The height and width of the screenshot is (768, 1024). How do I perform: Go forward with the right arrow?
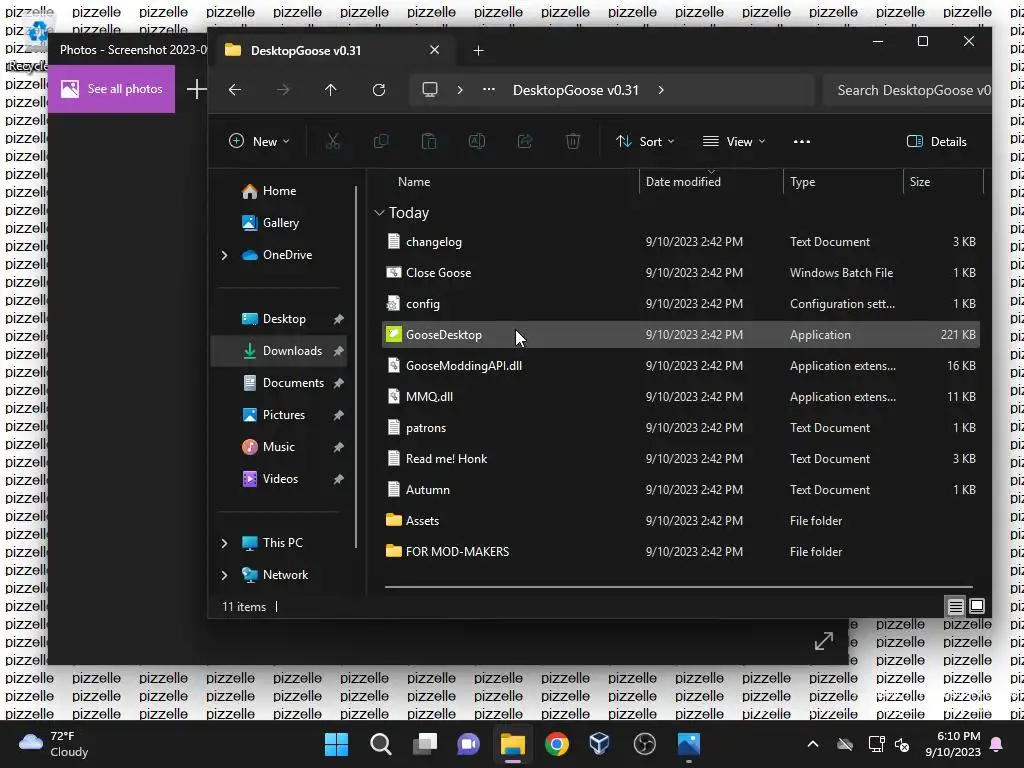coord(283,90)
